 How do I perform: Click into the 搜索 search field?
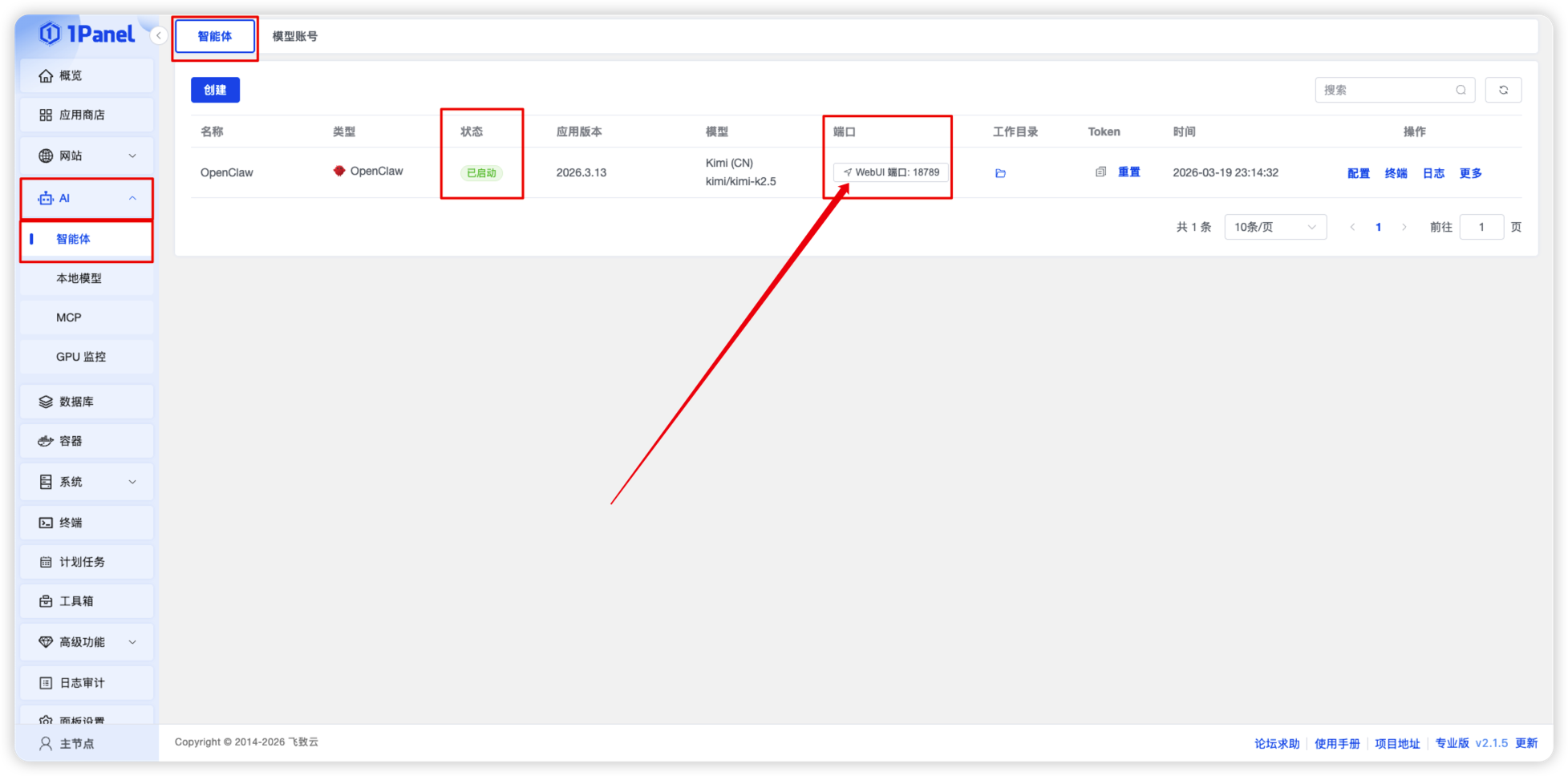(x=1387, y=91)
